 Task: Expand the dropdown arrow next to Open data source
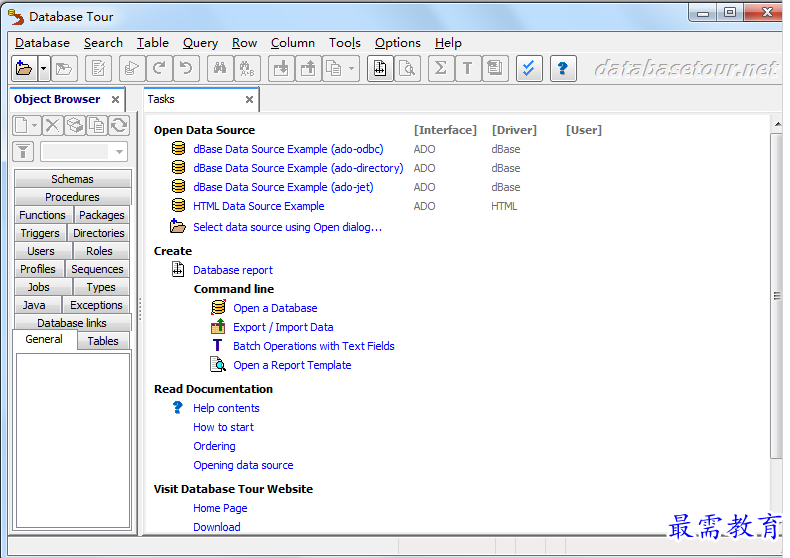44,68
